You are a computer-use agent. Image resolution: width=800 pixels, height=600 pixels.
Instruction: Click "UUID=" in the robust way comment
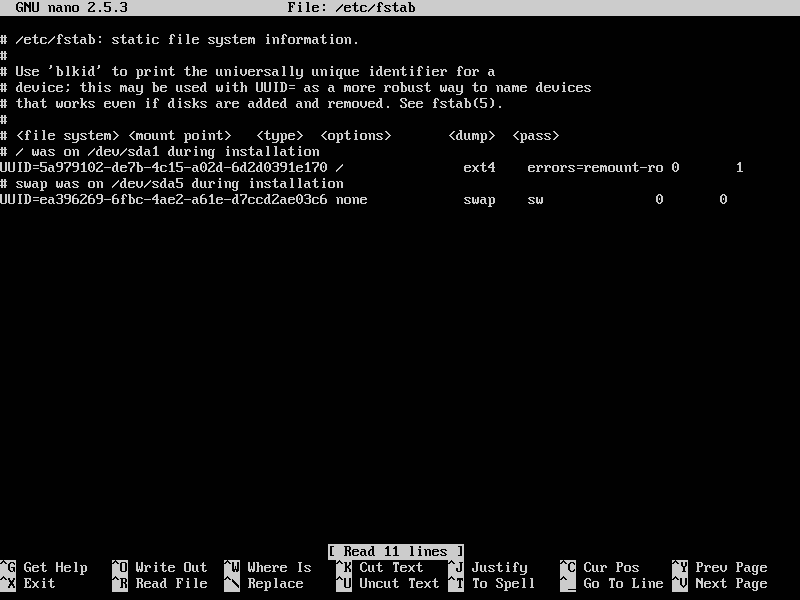pyautogui.click(x=276, y=87)
